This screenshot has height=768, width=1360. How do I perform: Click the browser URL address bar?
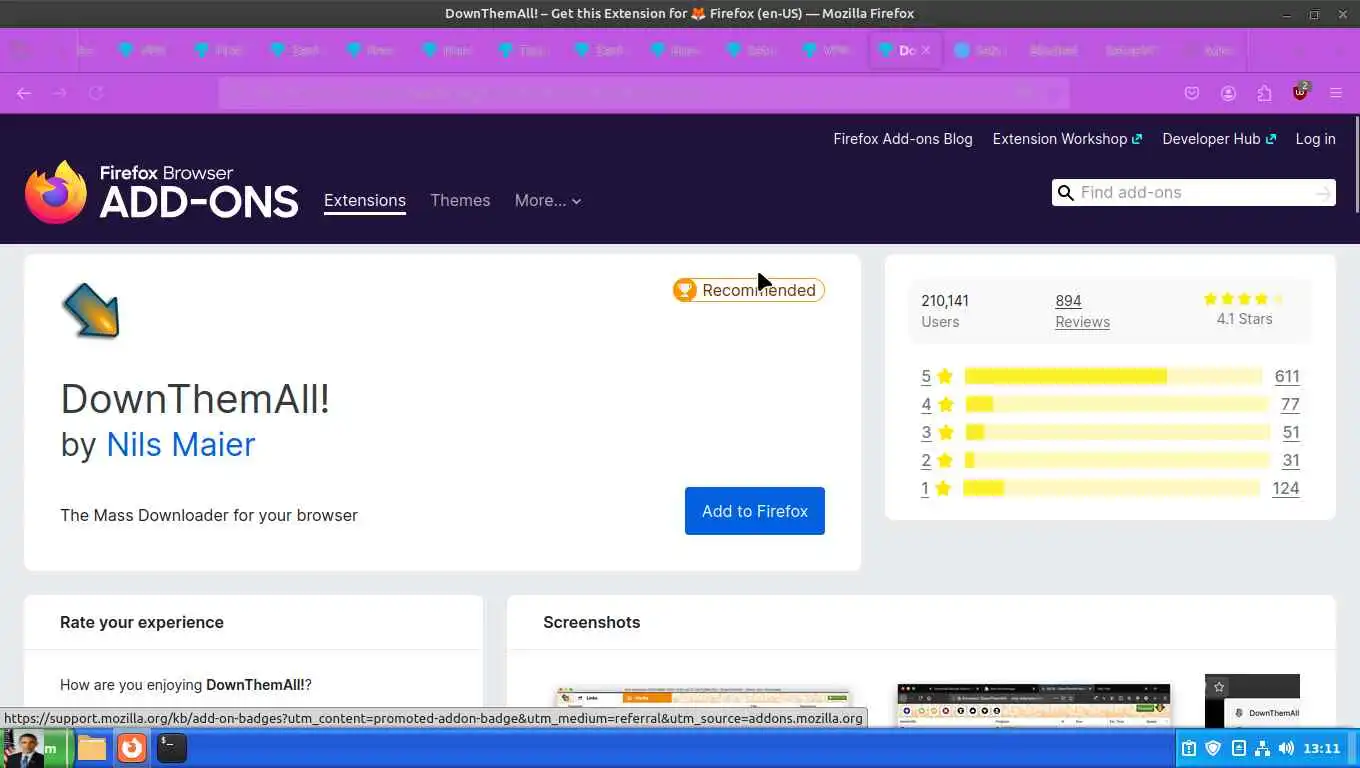[643, 93]
